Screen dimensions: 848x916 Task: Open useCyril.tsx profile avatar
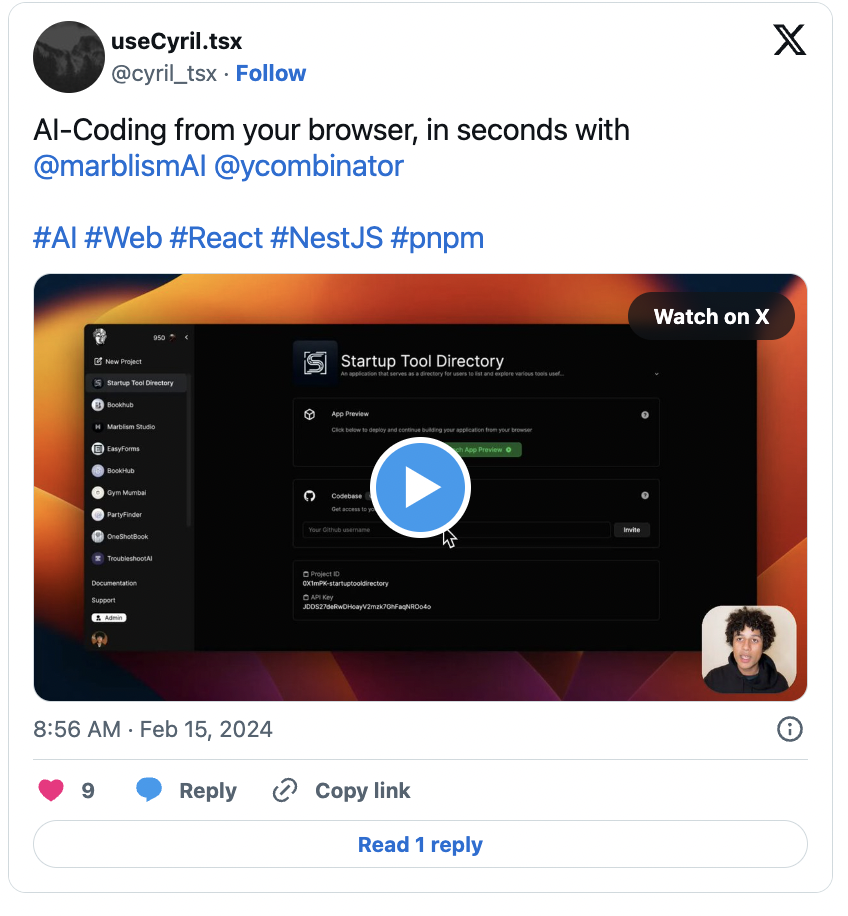(x=69, y=57)
